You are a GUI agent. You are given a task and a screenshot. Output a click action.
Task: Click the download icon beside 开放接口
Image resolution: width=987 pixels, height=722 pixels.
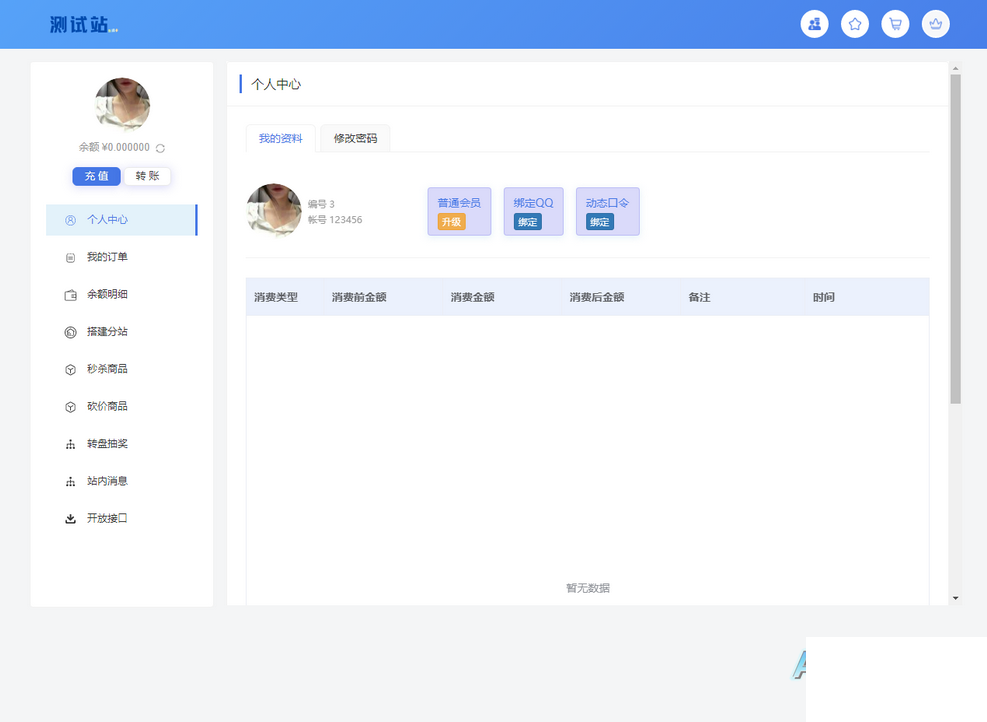point(70,519)
